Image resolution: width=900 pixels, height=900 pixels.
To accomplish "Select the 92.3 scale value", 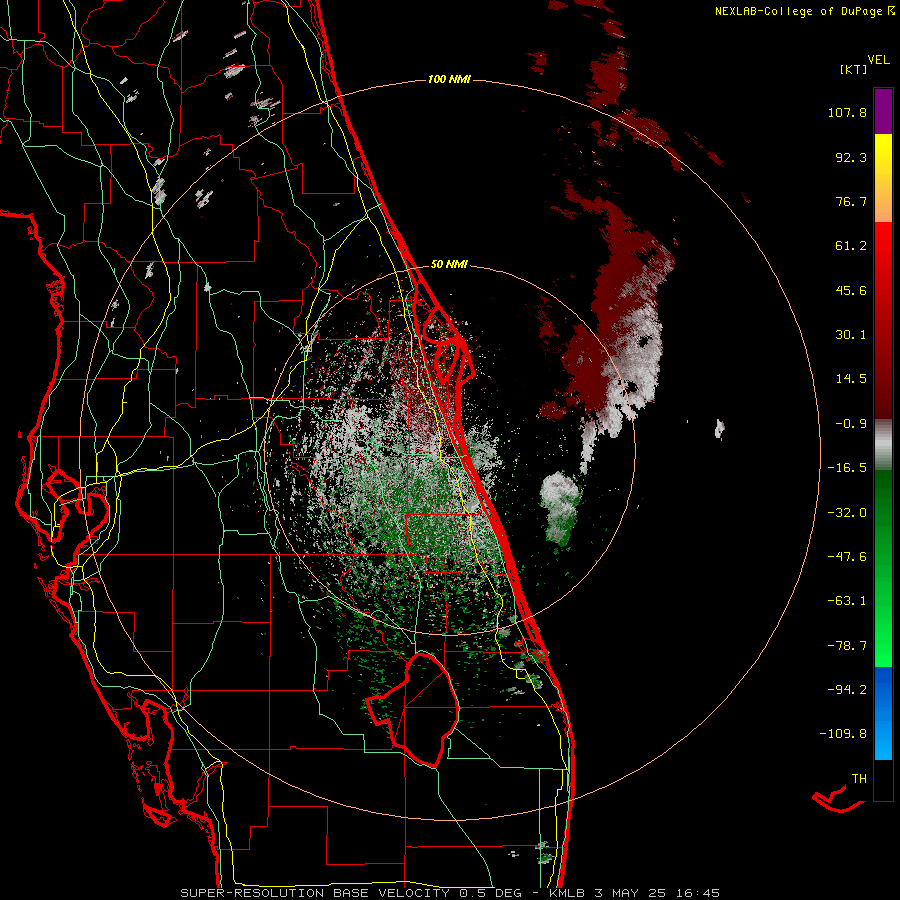I will point(851,157).
